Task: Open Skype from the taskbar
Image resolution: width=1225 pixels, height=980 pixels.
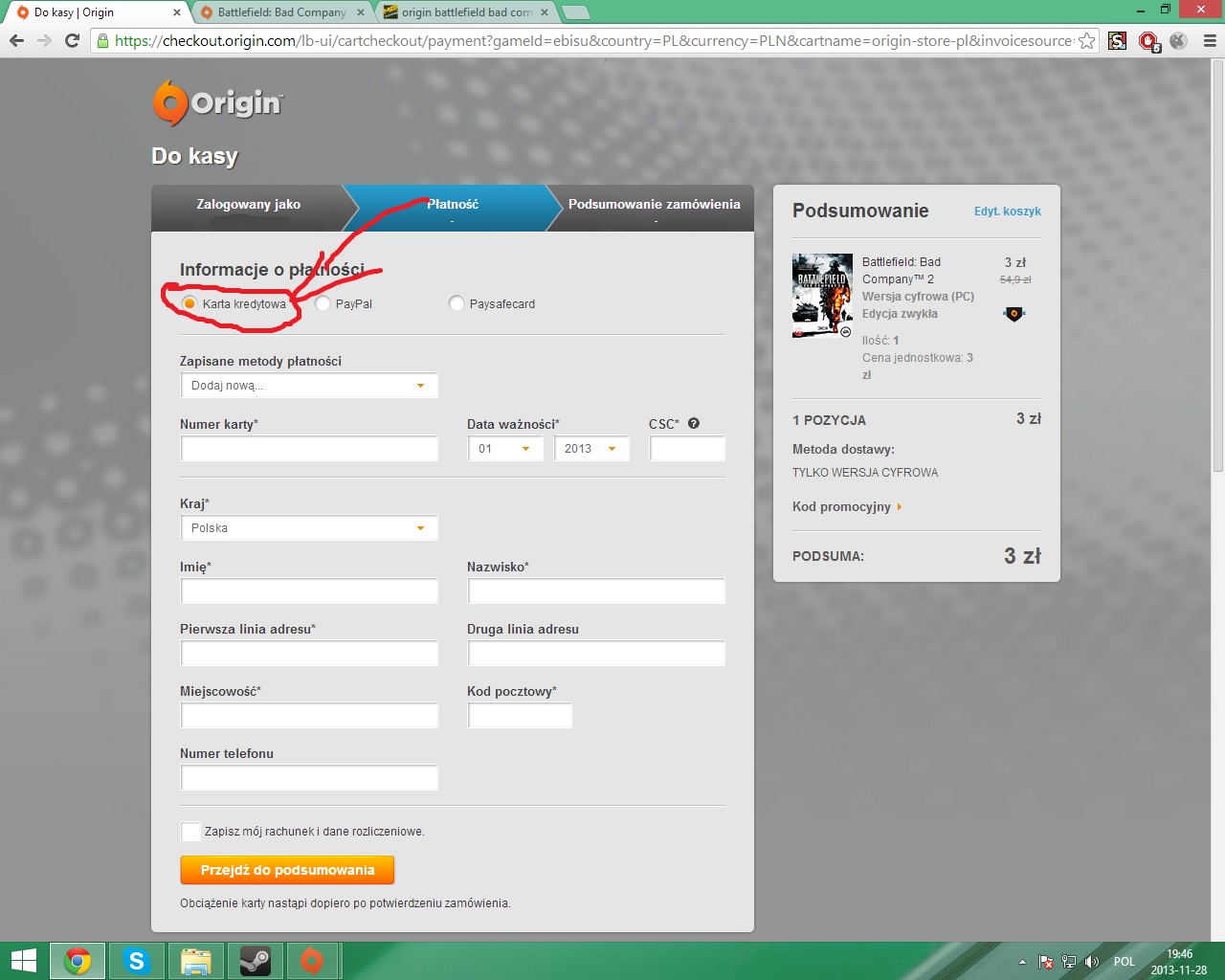Action: 137,961
